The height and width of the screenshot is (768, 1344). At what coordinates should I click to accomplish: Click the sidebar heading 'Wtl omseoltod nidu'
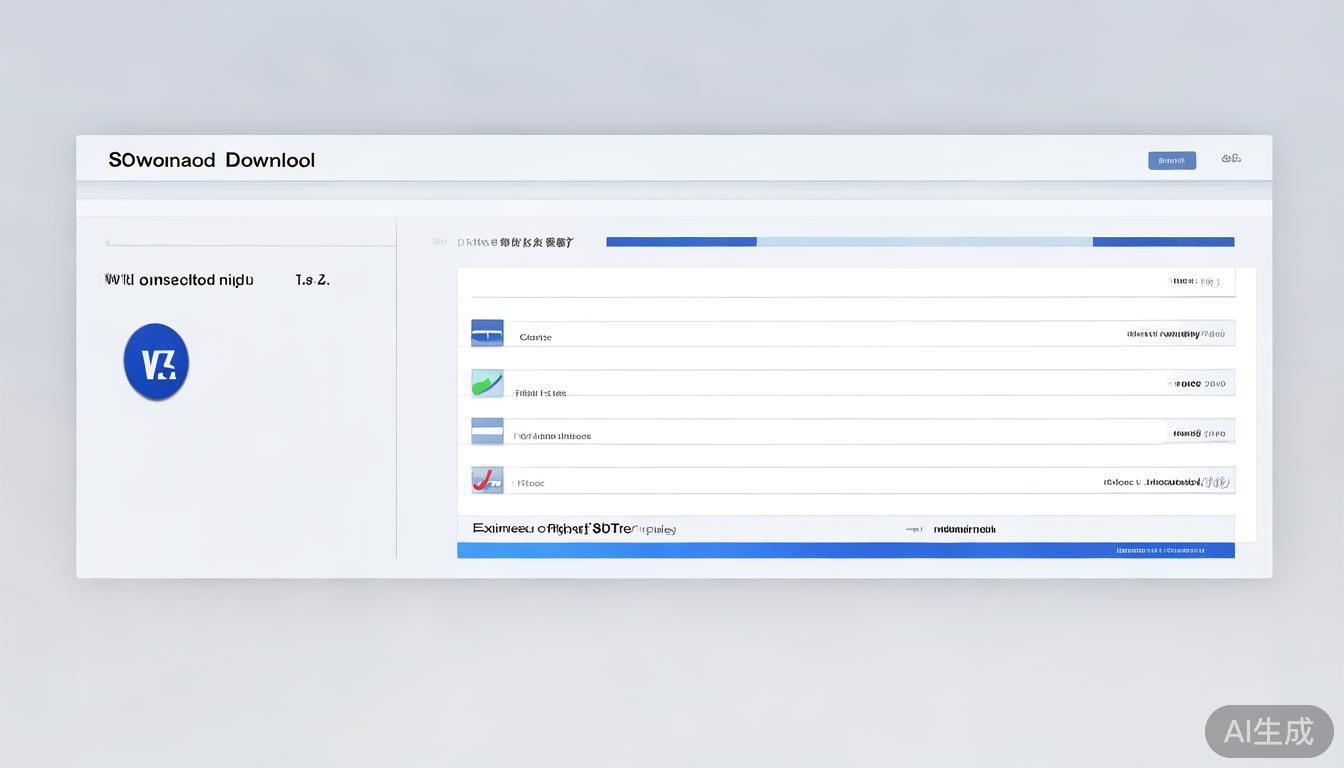pos(179,280)
